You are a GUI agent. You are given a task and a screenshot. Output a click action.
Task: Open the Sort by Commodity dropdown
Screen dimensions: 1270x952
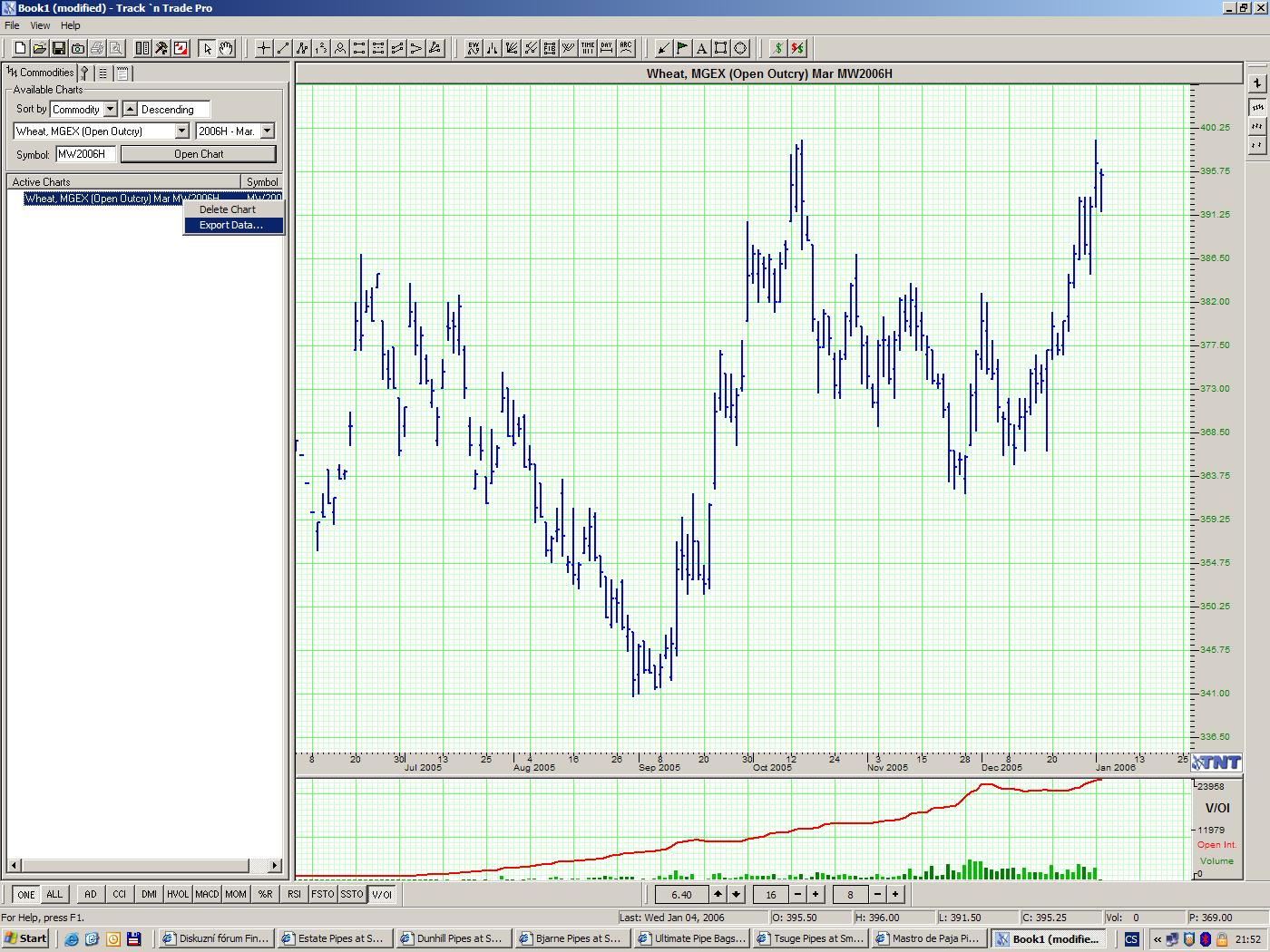click(111, 109)
